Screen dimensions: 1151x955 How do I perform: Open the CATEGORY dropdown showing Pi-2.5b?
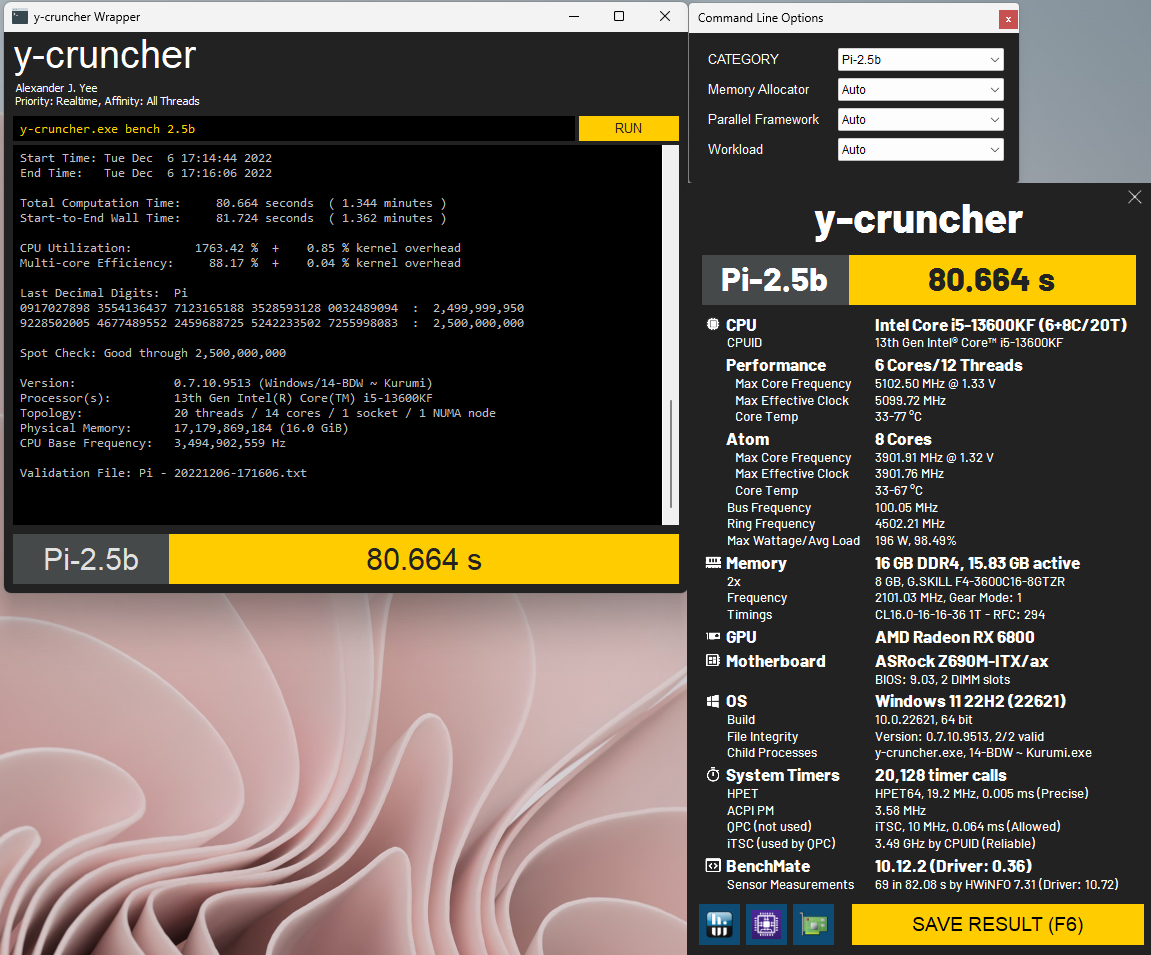pyautogui.click(x=921, y=59)
